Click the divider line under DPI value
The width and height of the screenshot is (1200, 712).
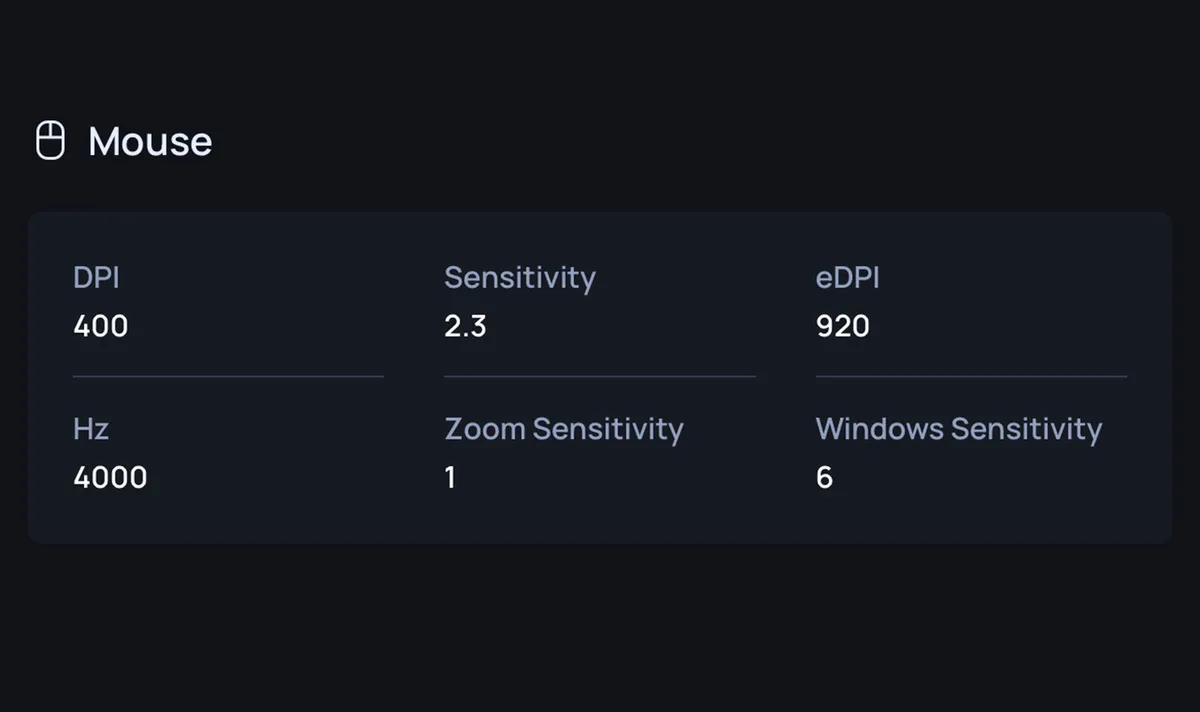coord(228,376)
